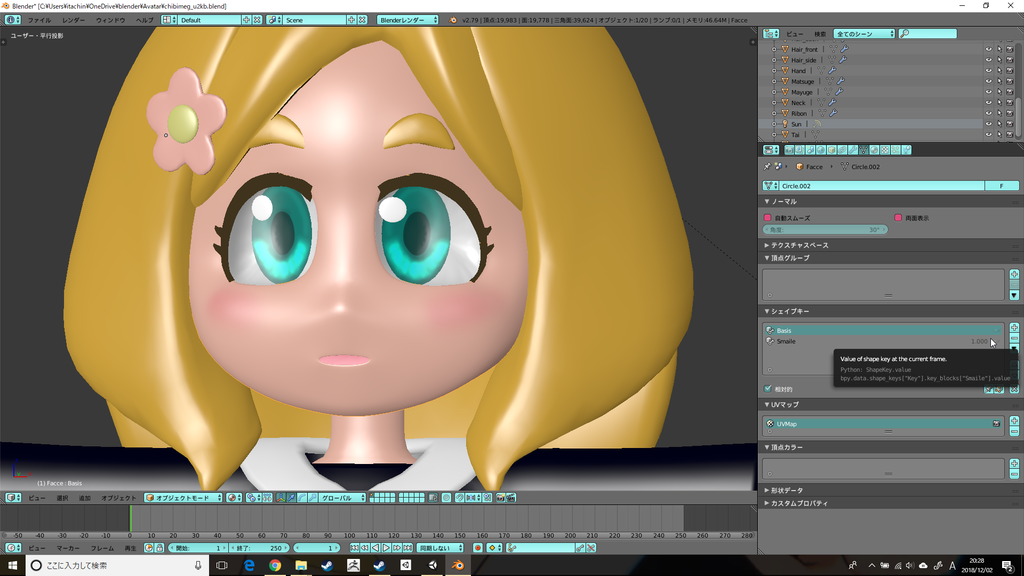This screenshot has height=576, width=1024.
Task: Open the Material properties sphere tab
Action: (x=874, y=150)
